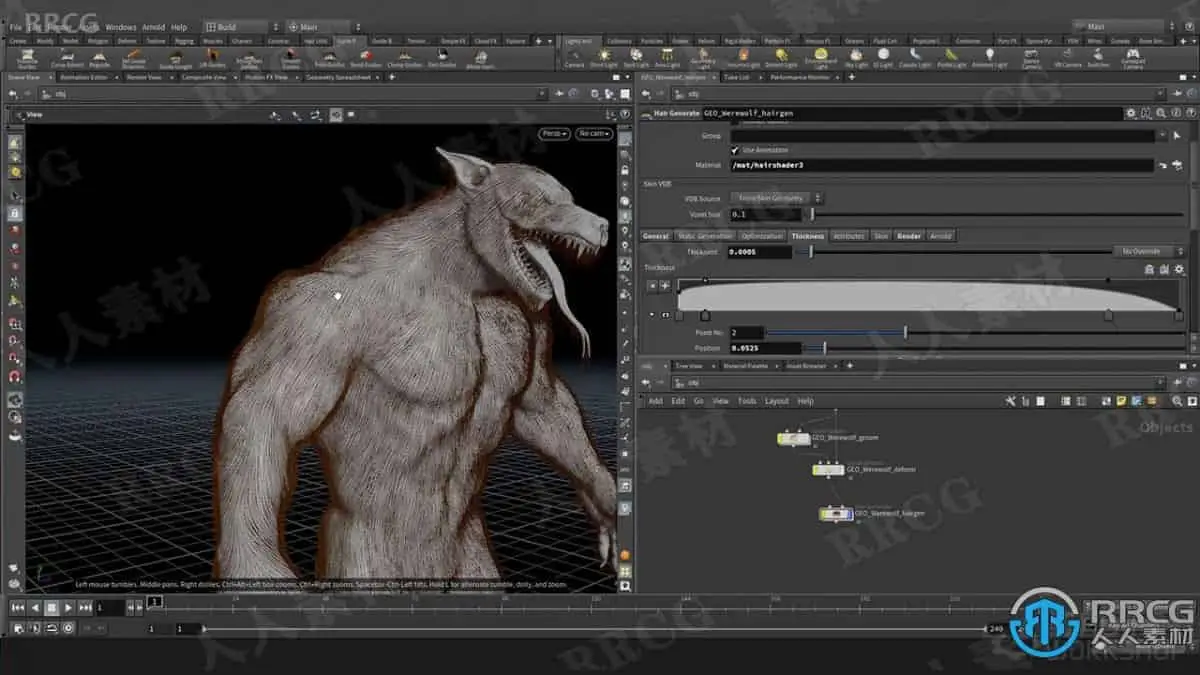Screen dimensions: 1200x675
Task: Open the No Override thickness dropdown
Action: 1152,252
